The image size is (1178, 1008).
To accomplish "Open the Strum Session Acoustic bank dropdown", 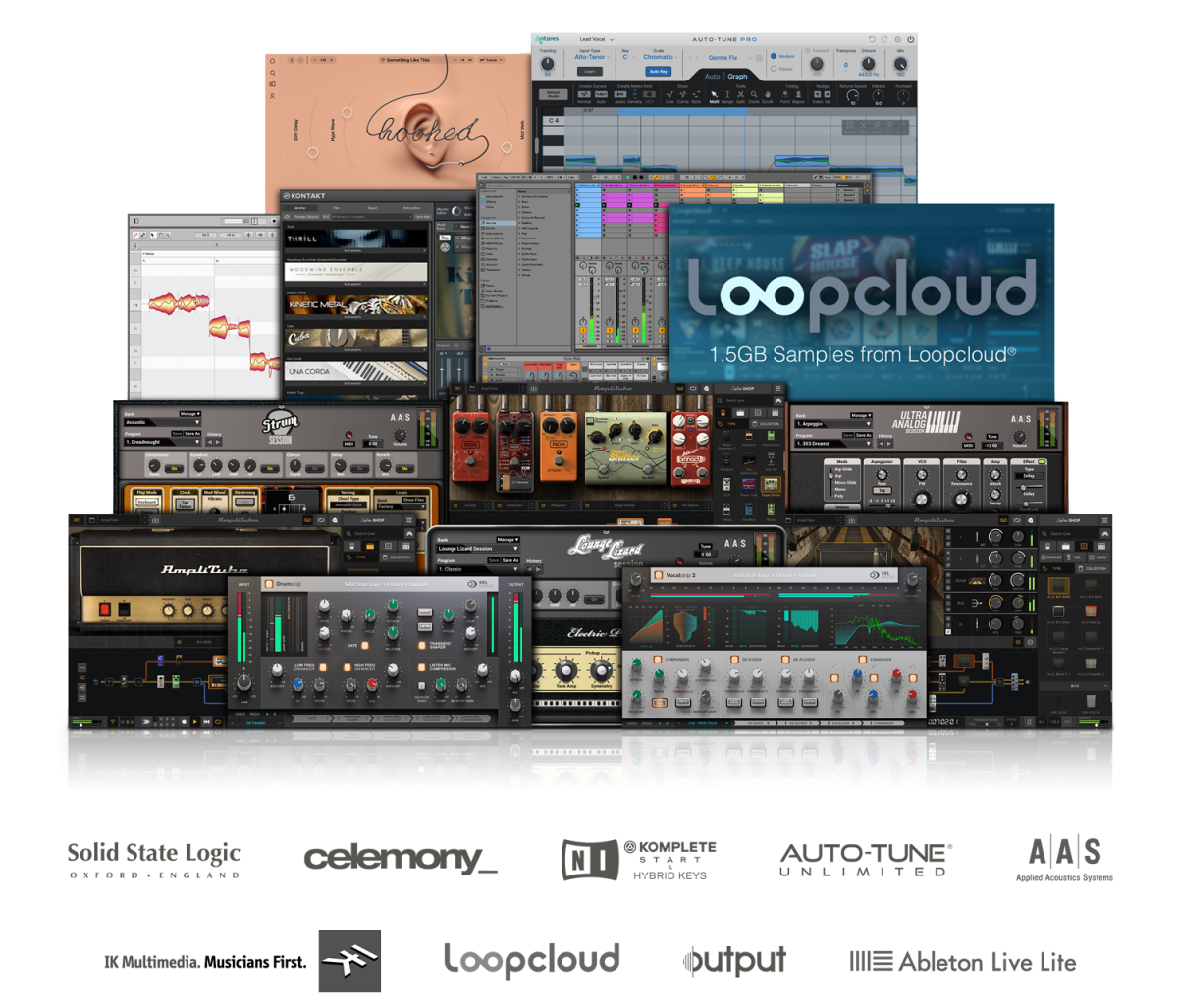I will (161, 424).
